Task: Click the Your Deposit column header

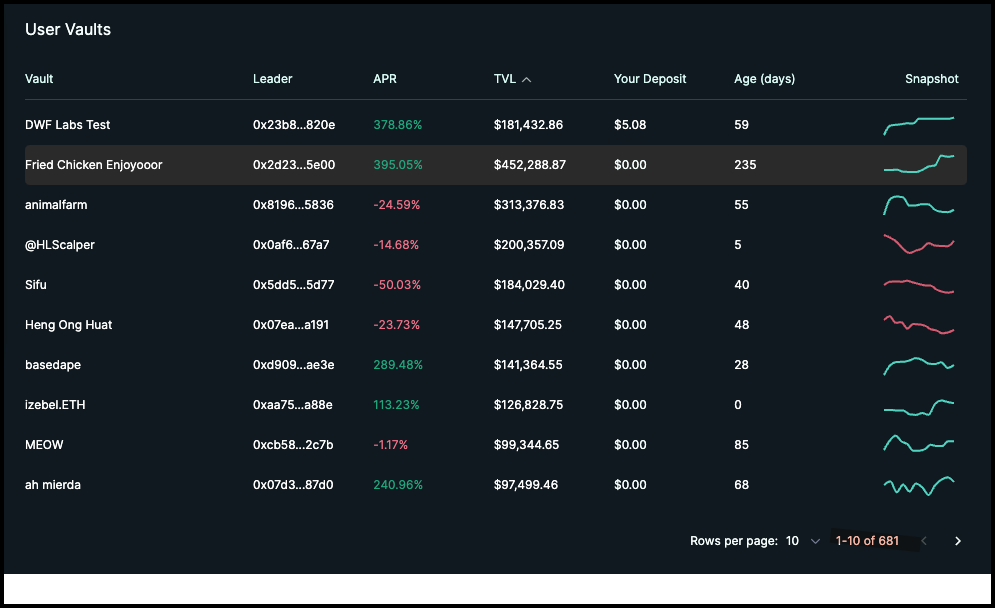Action: point(650,79)
